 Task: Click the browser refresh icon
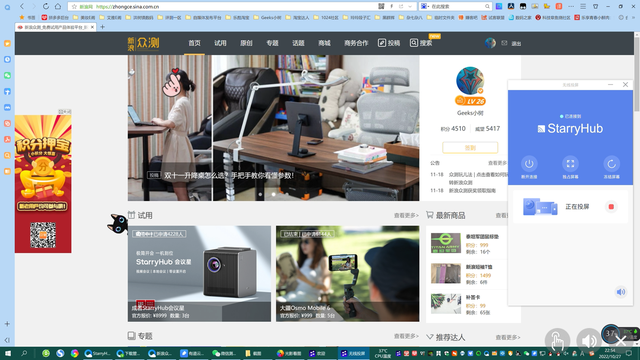[x=46, y=6]
